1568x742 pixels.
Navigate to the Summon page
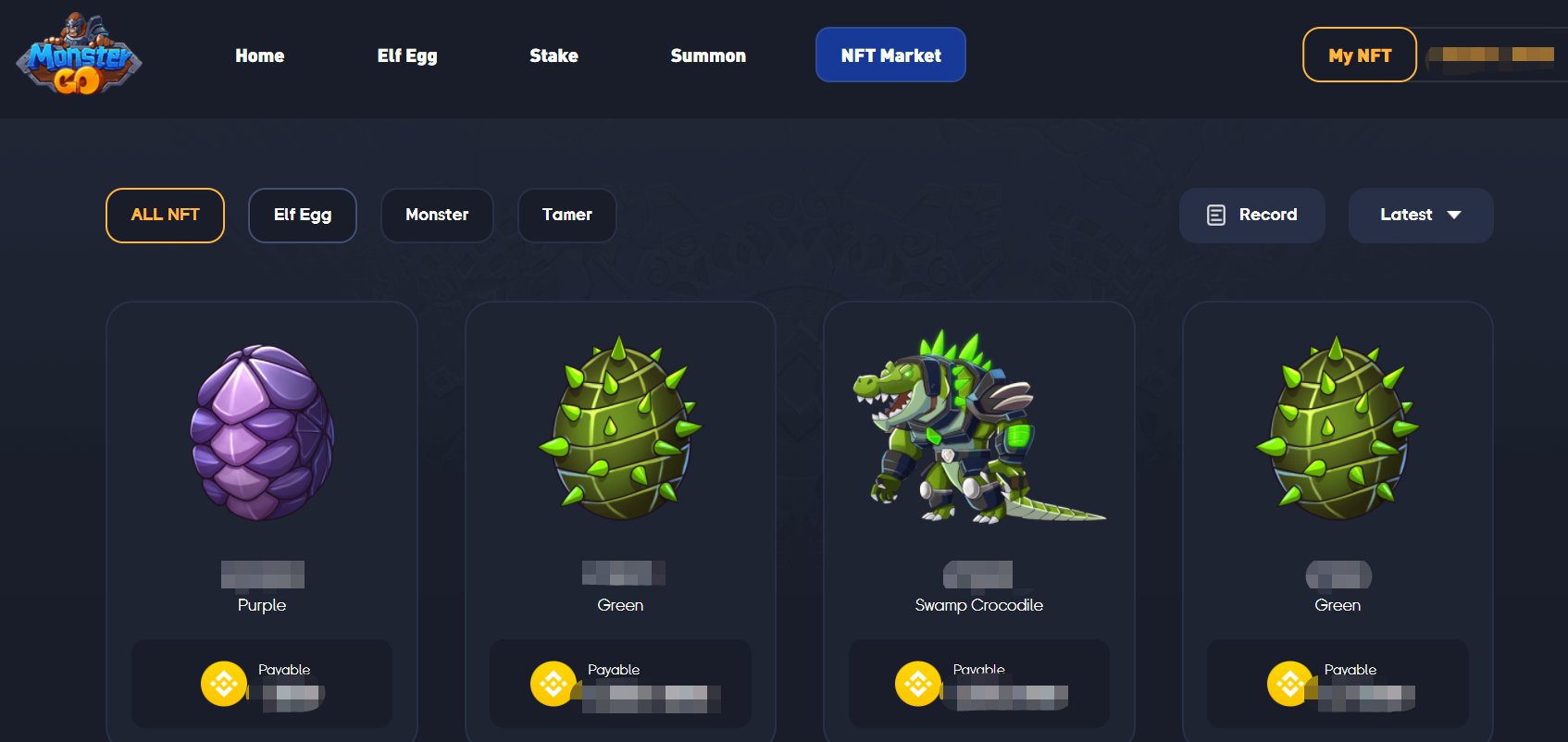(x=708, y=56)
